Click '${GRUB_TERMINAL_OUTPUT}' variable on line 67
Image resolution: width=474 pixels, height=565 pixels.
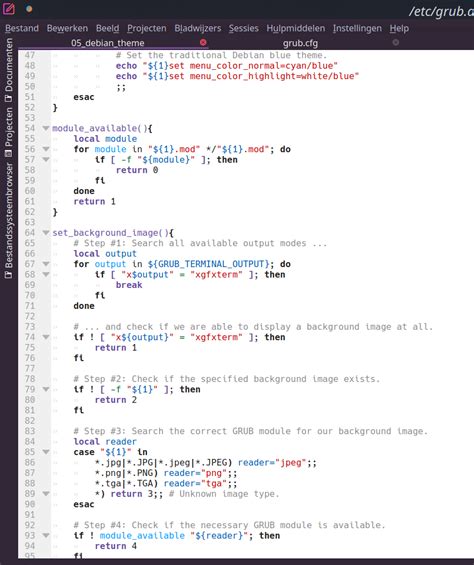click(208, 264)
